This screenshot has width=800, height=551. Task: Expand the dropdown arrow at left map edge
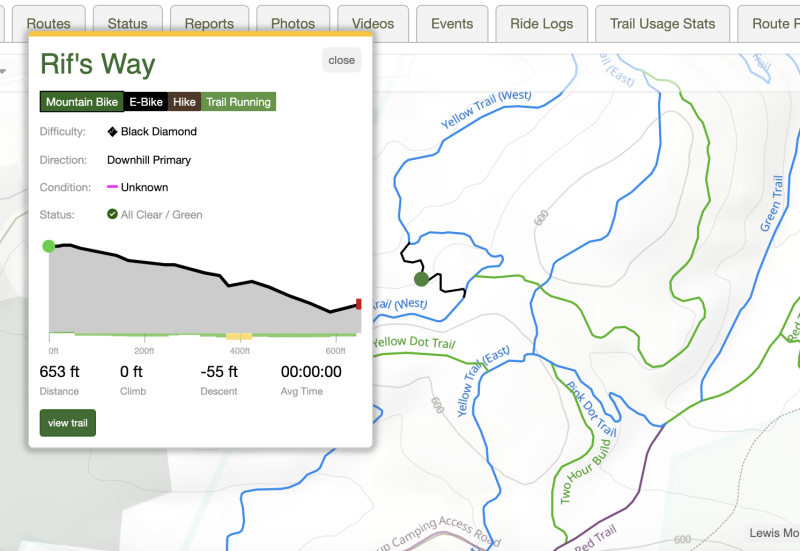click(x=3, y=71)
